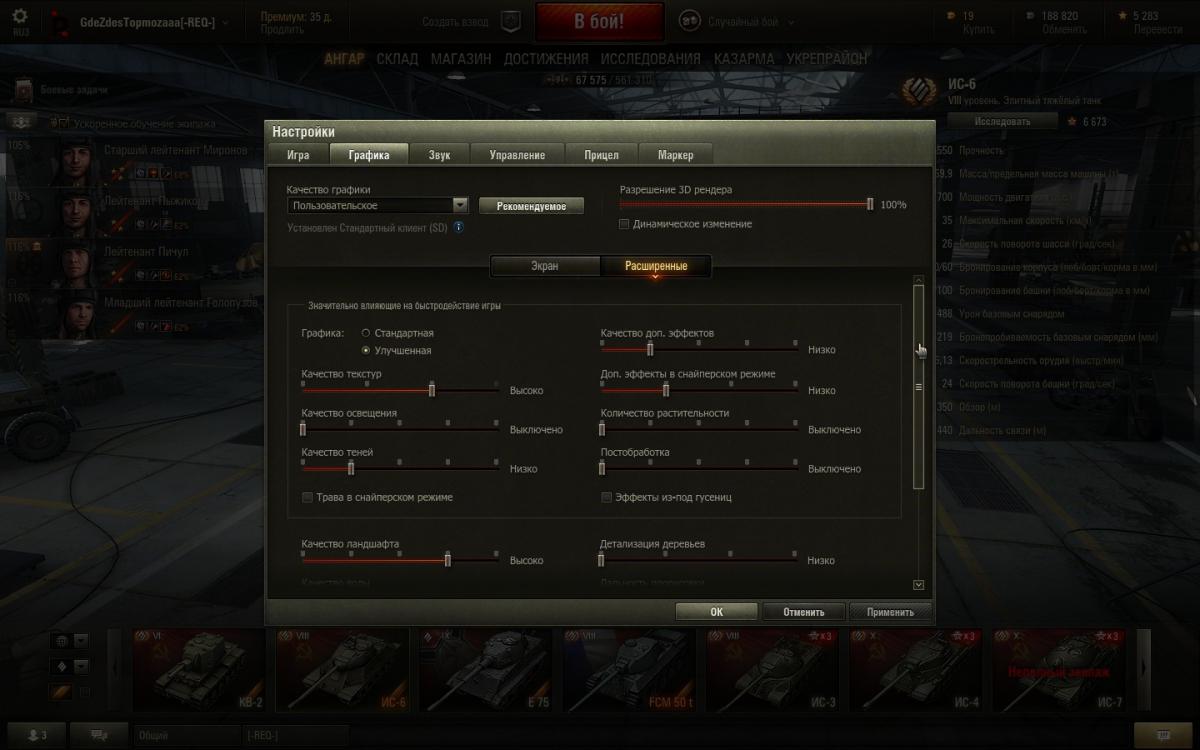
Task: Enable Динамическое изменение checkbox
Action: pyautogui.click(x=624, y=224)
